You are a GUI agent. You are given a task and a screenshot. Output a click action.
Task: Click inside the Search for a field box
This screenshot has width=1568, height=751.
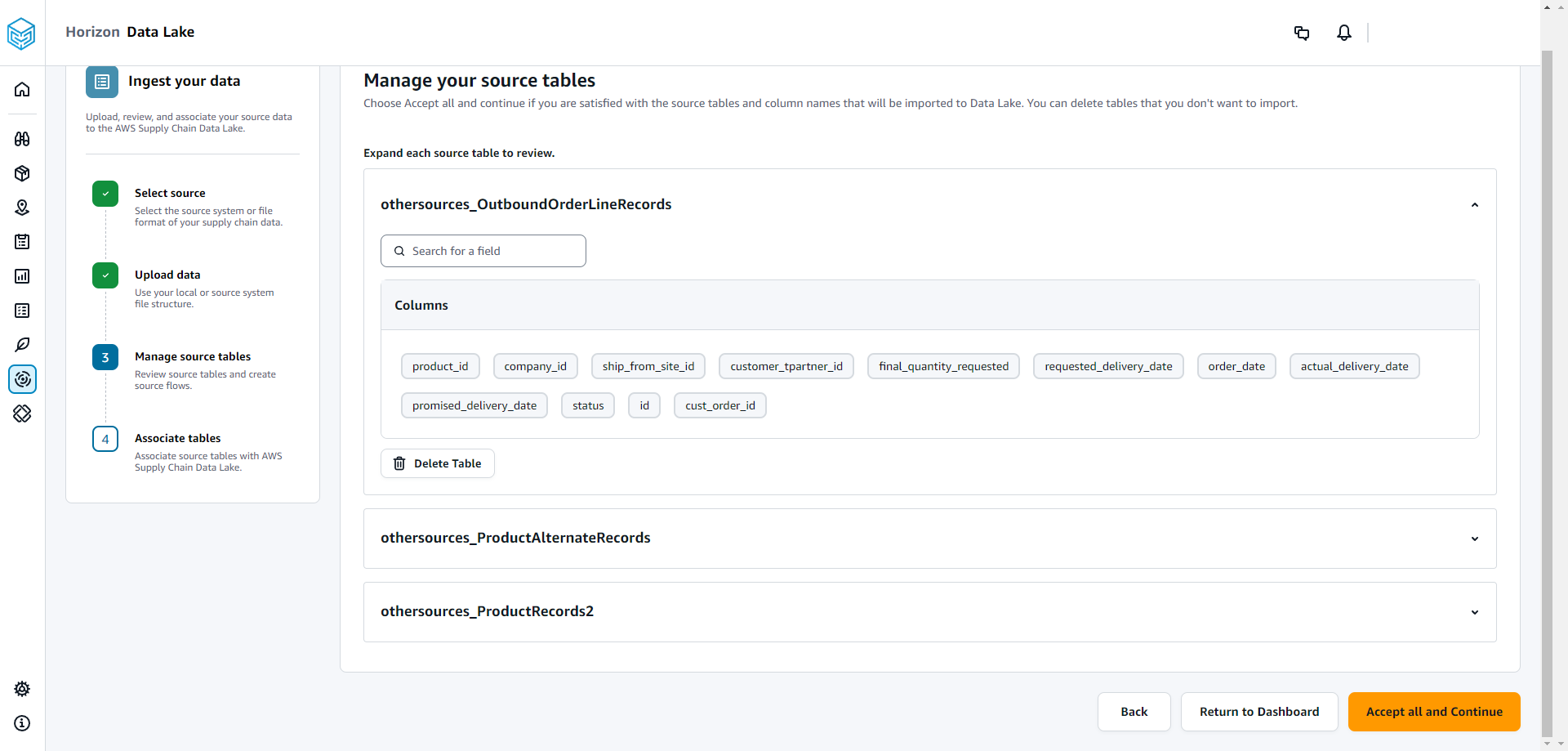tap(483, 251)
